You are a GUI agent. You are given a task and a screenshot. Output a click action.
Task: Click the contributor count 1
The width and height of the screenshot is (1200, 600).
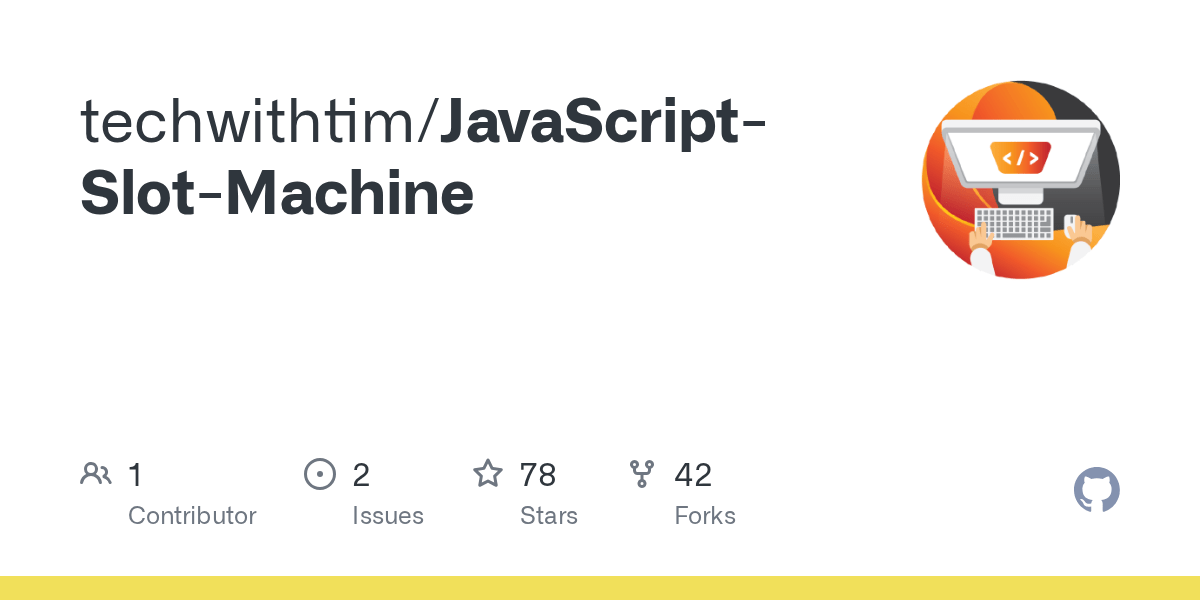point(135,475)
